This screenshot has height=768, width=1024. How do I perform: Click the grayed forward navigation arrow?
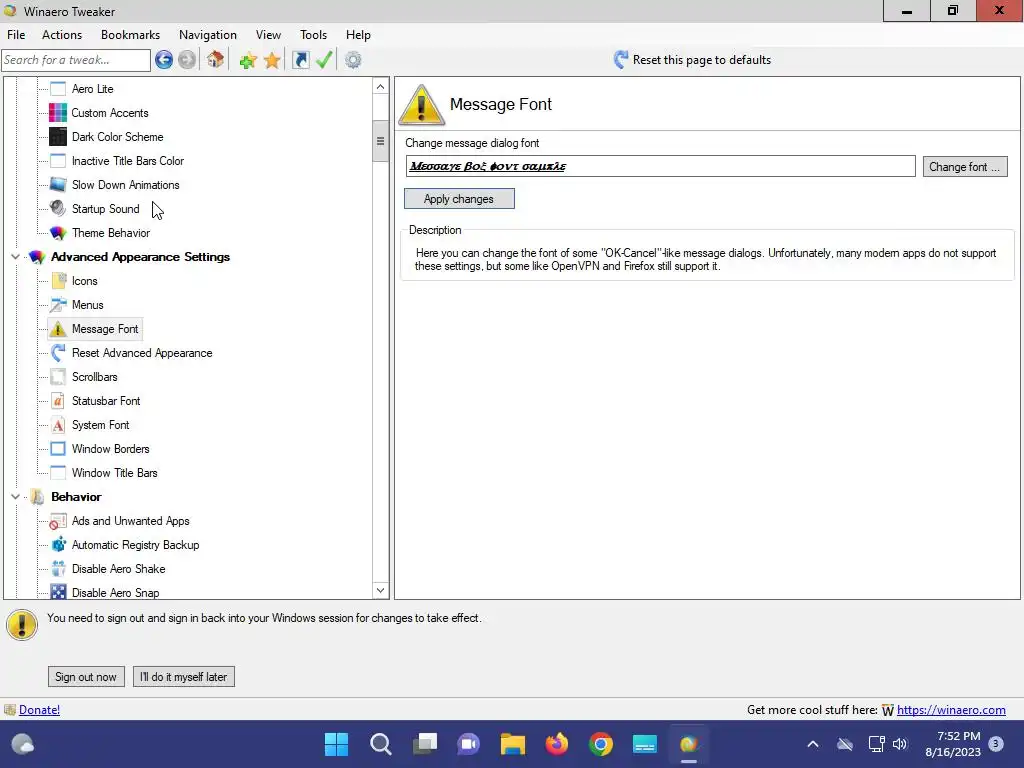187,60
